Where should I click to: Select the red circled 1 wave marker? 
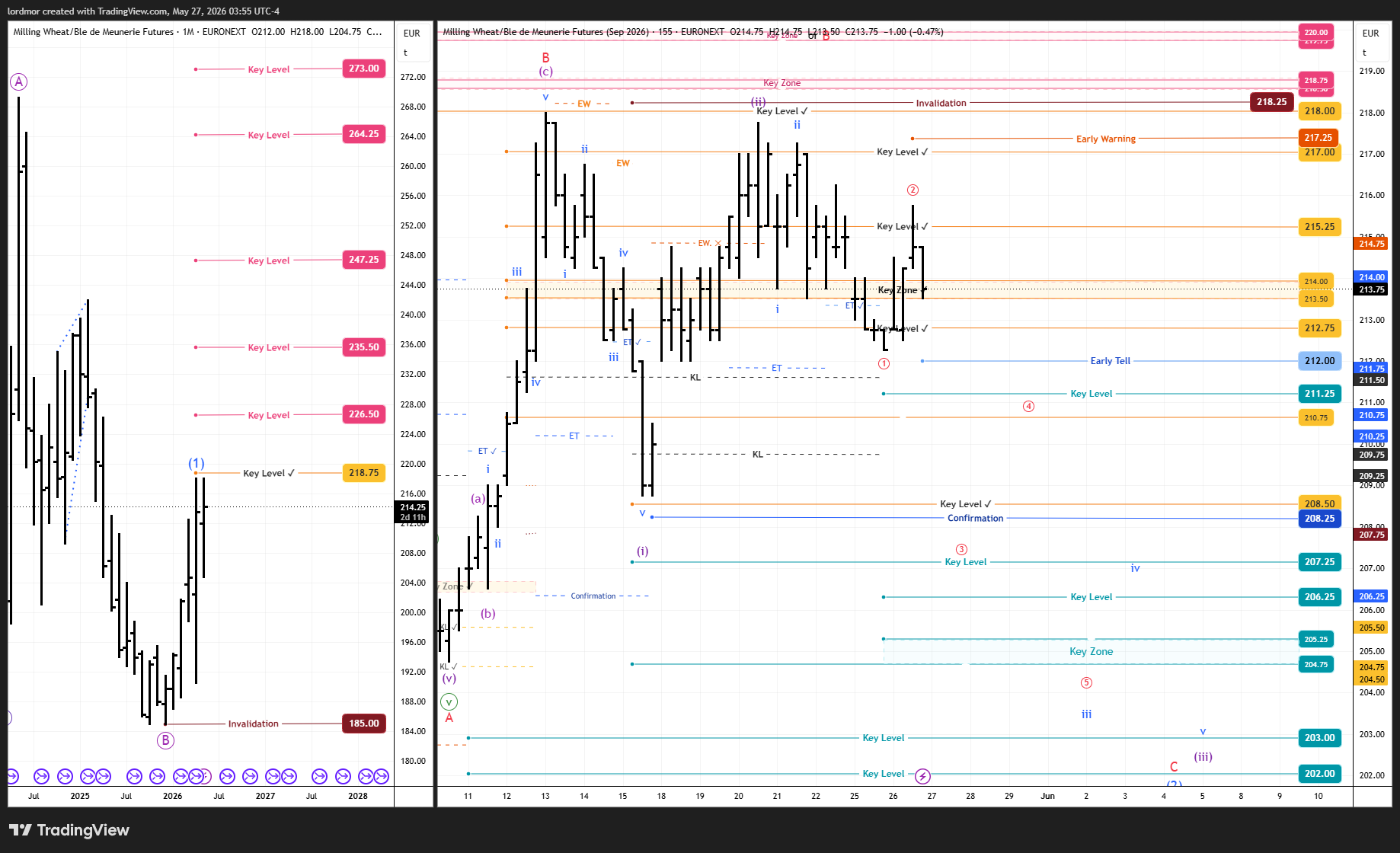point(884,364)
